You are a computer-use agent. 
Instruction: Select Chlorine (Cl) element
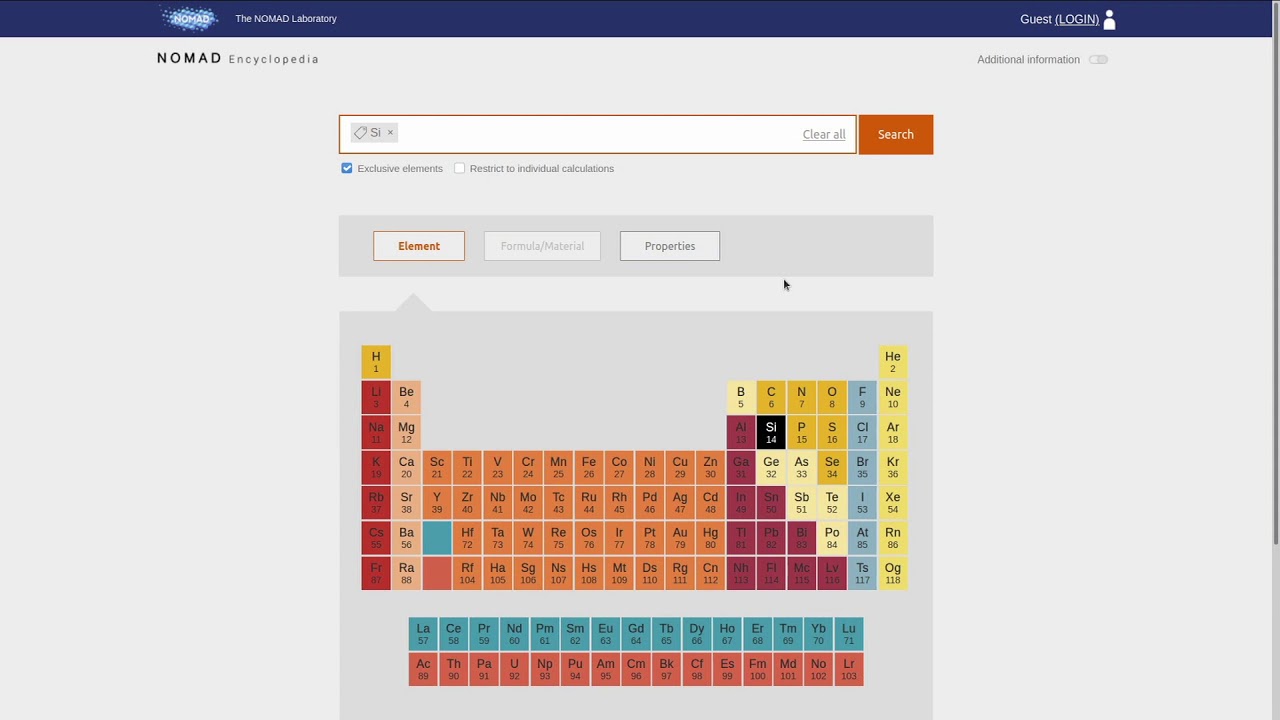tap(862, 432)
